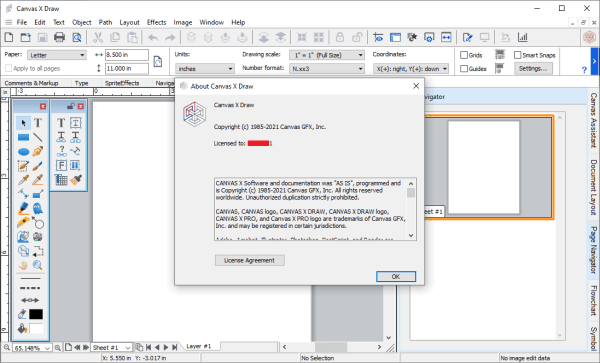Click OK in About dialog

pos(396,277)
